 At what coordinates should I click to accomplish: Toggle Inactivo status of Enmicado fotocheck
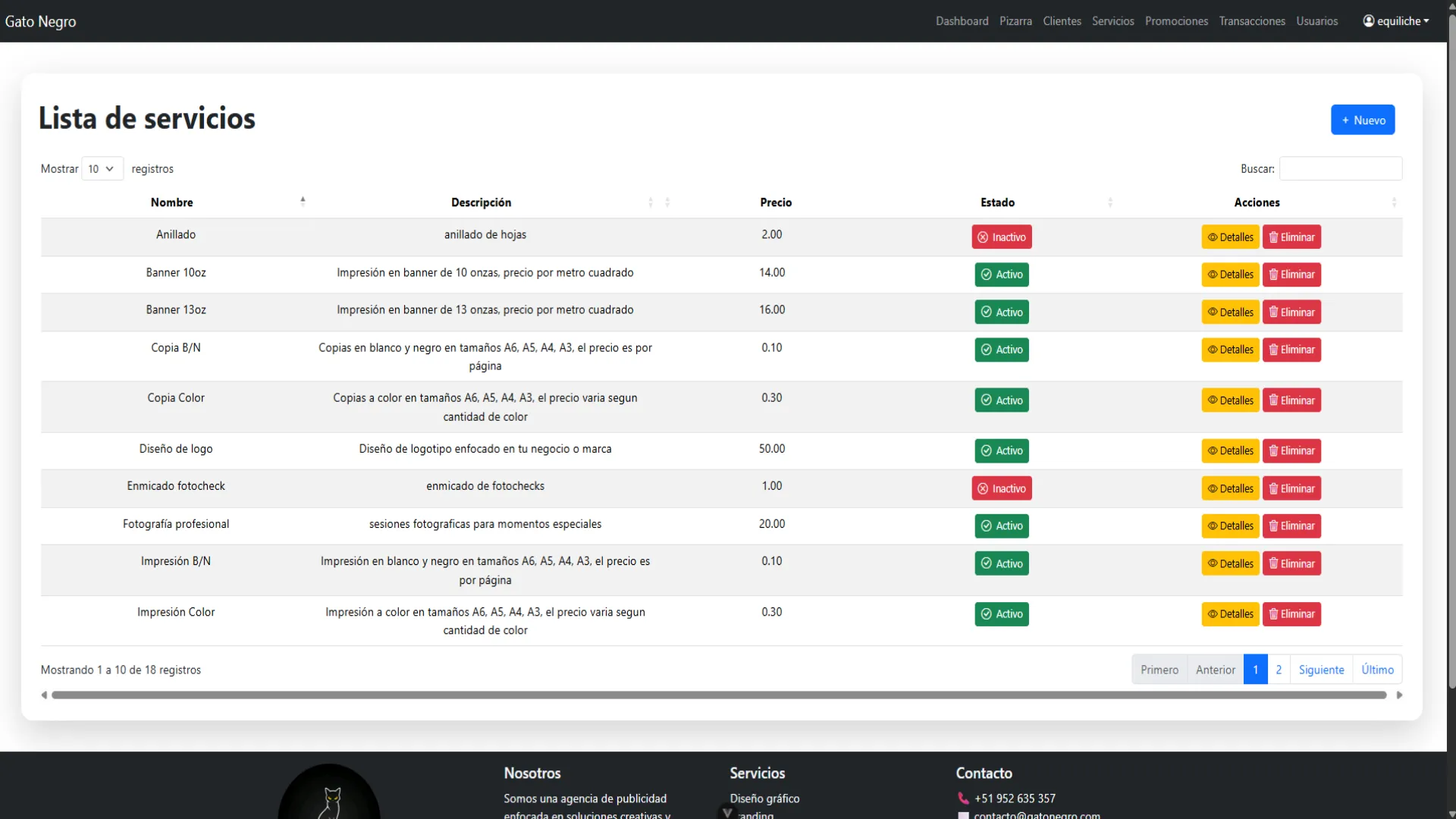[1002, 488]
